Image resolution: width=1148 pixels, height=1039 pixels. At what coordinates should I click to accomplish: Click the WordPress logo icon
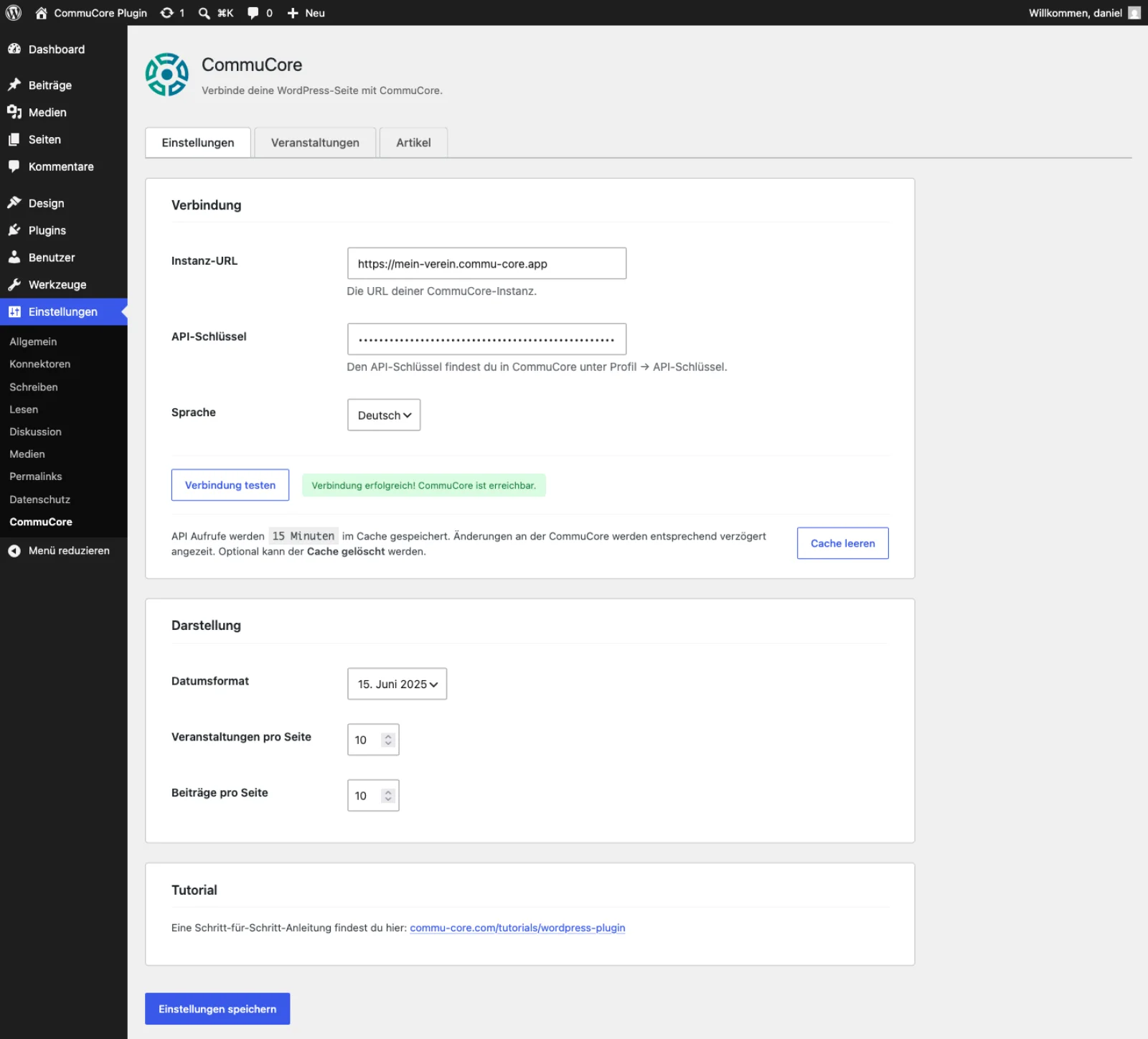pos(14,13)
